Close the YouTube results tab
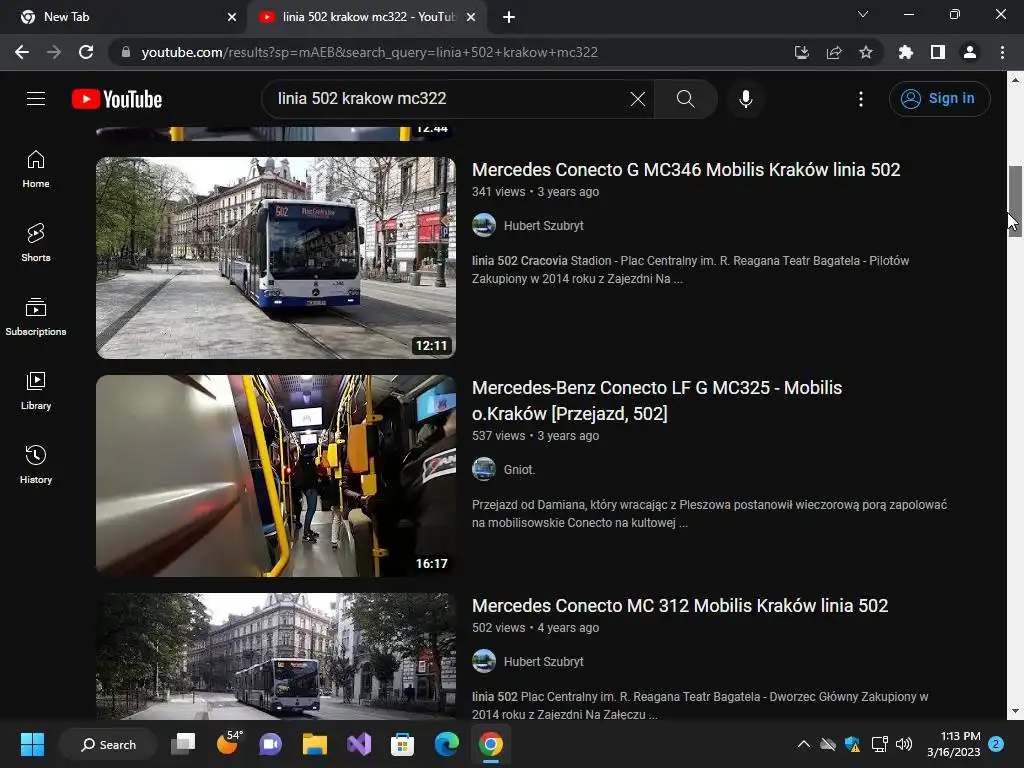1024x768 pixels. (471, 17)
